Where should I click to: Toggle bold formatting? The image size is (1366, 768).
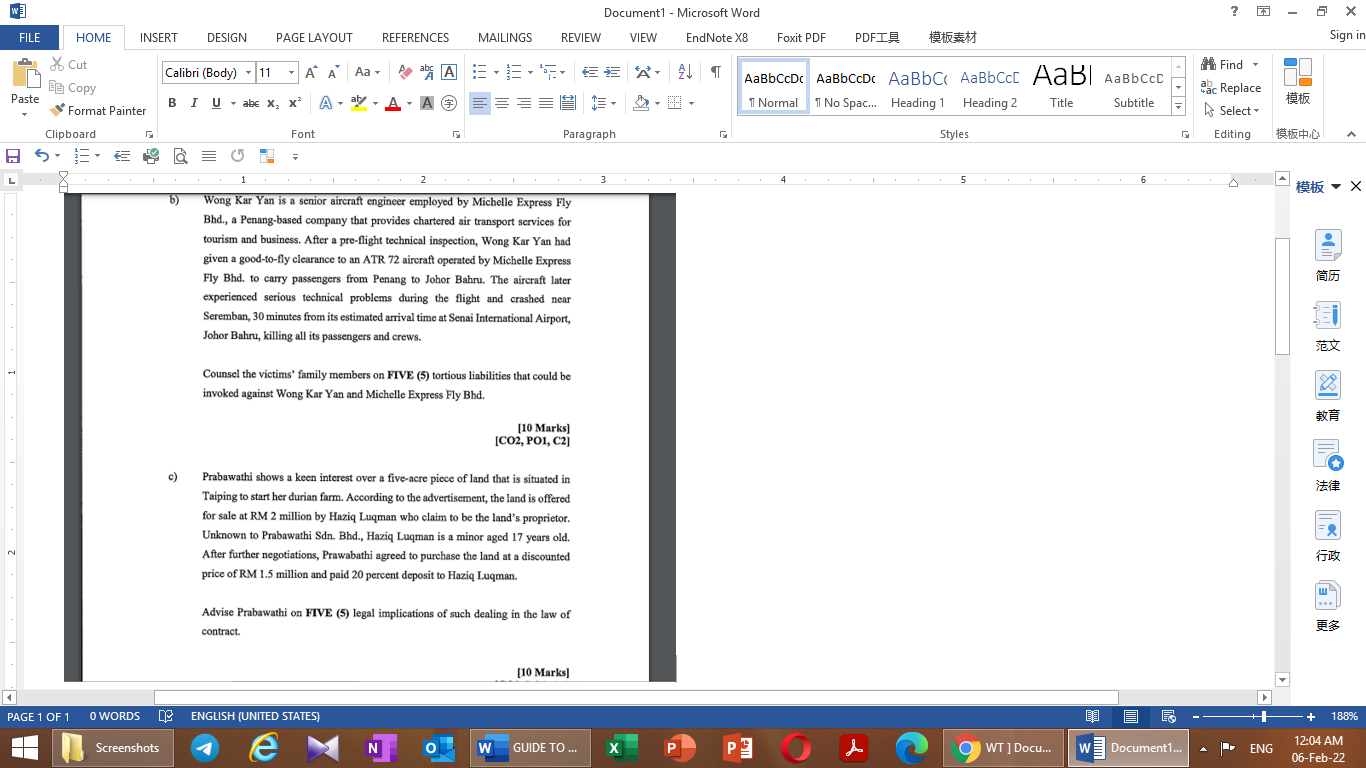pos(172,103)
